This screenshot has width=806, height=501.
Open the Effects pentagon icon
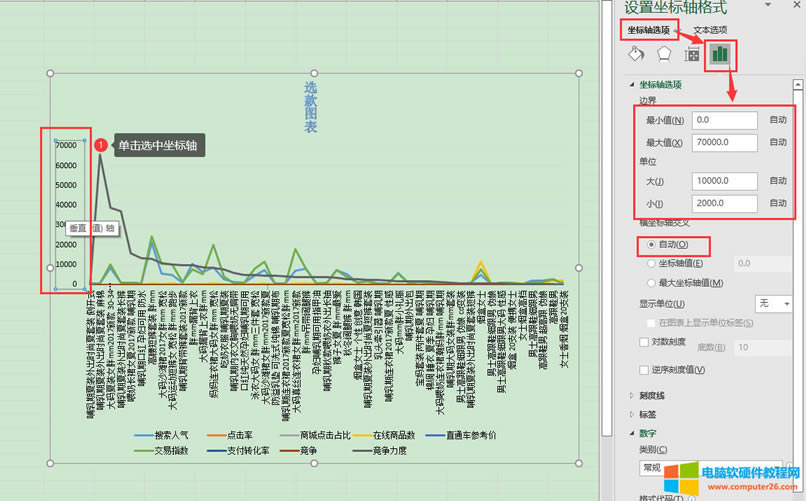click(662, 55)
